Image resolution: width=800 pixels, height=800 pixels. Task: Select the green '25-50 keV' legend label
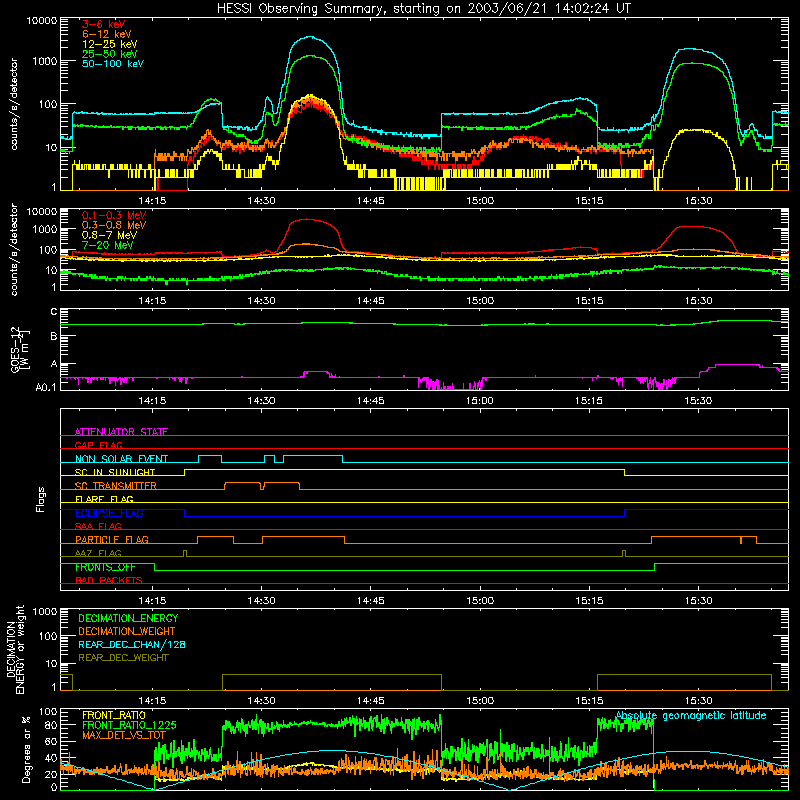110,54
